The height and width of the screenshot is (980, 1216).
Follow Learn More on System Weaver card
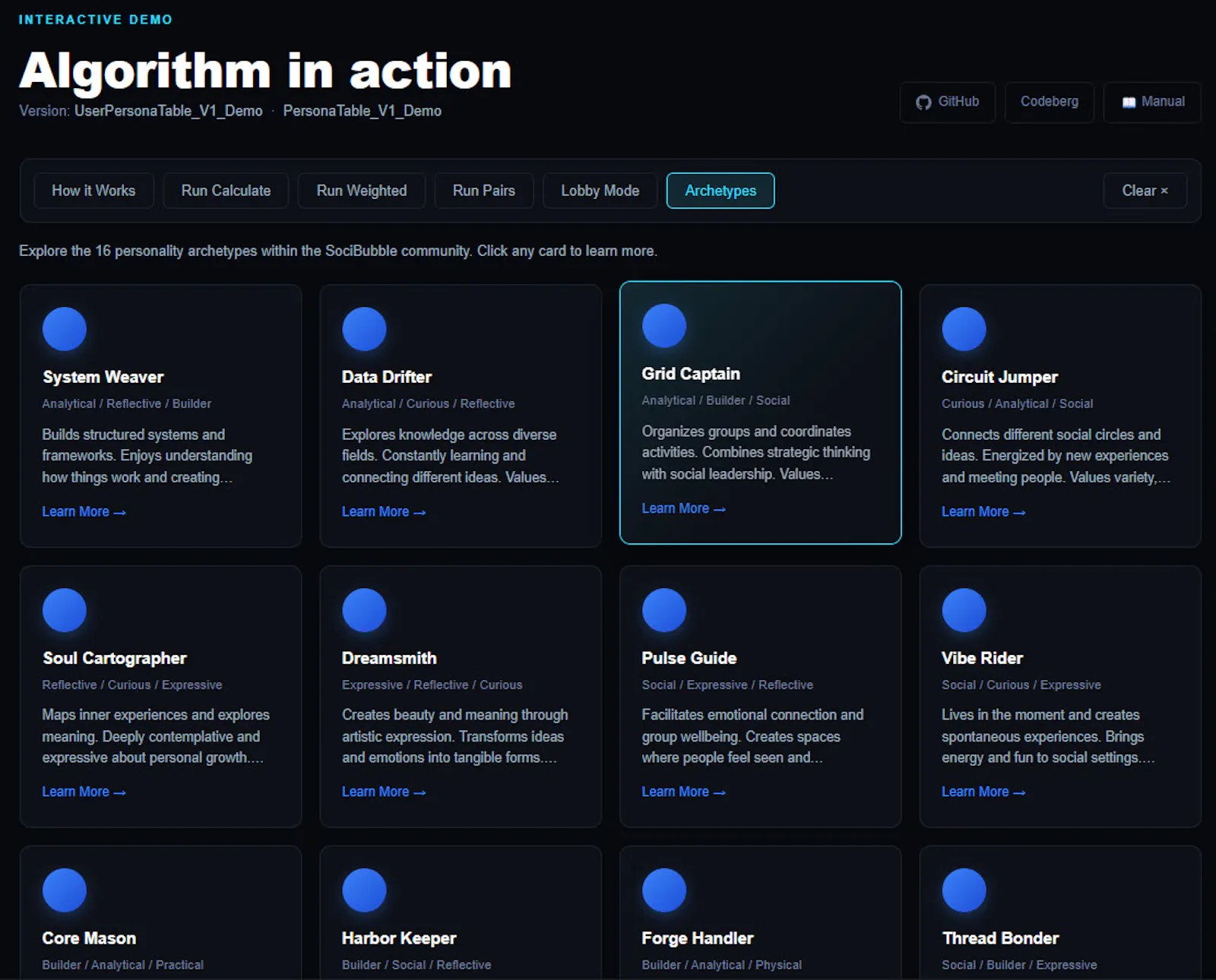click(x=84, y=512)
